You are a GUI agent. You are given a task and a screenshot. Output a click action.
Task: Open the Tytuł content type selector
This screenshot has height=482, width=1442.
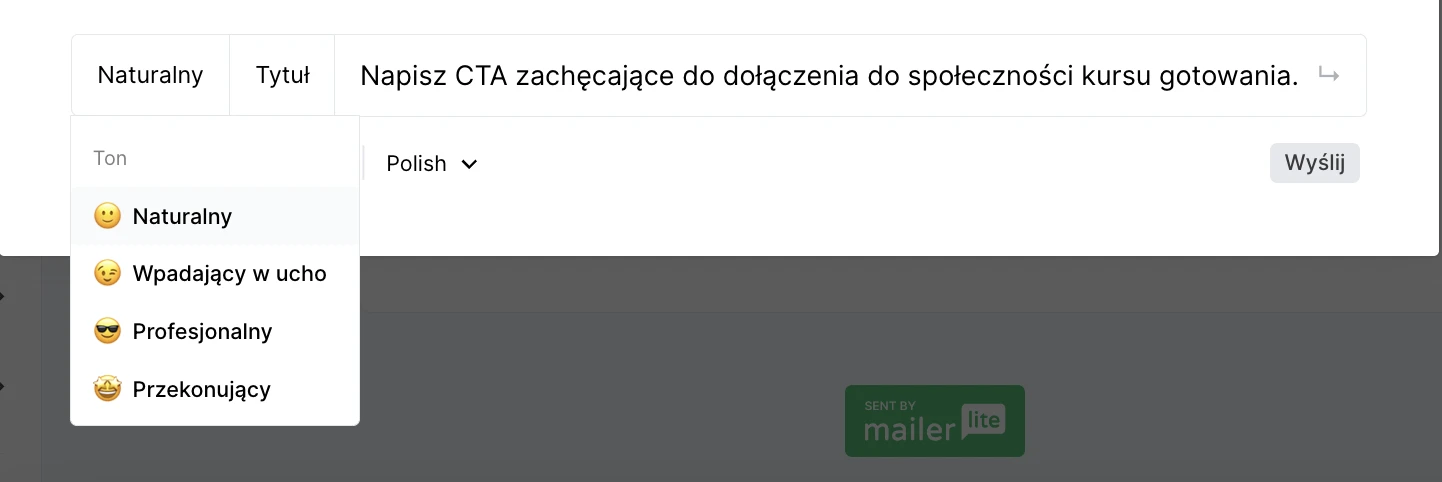tap(282, 75)
